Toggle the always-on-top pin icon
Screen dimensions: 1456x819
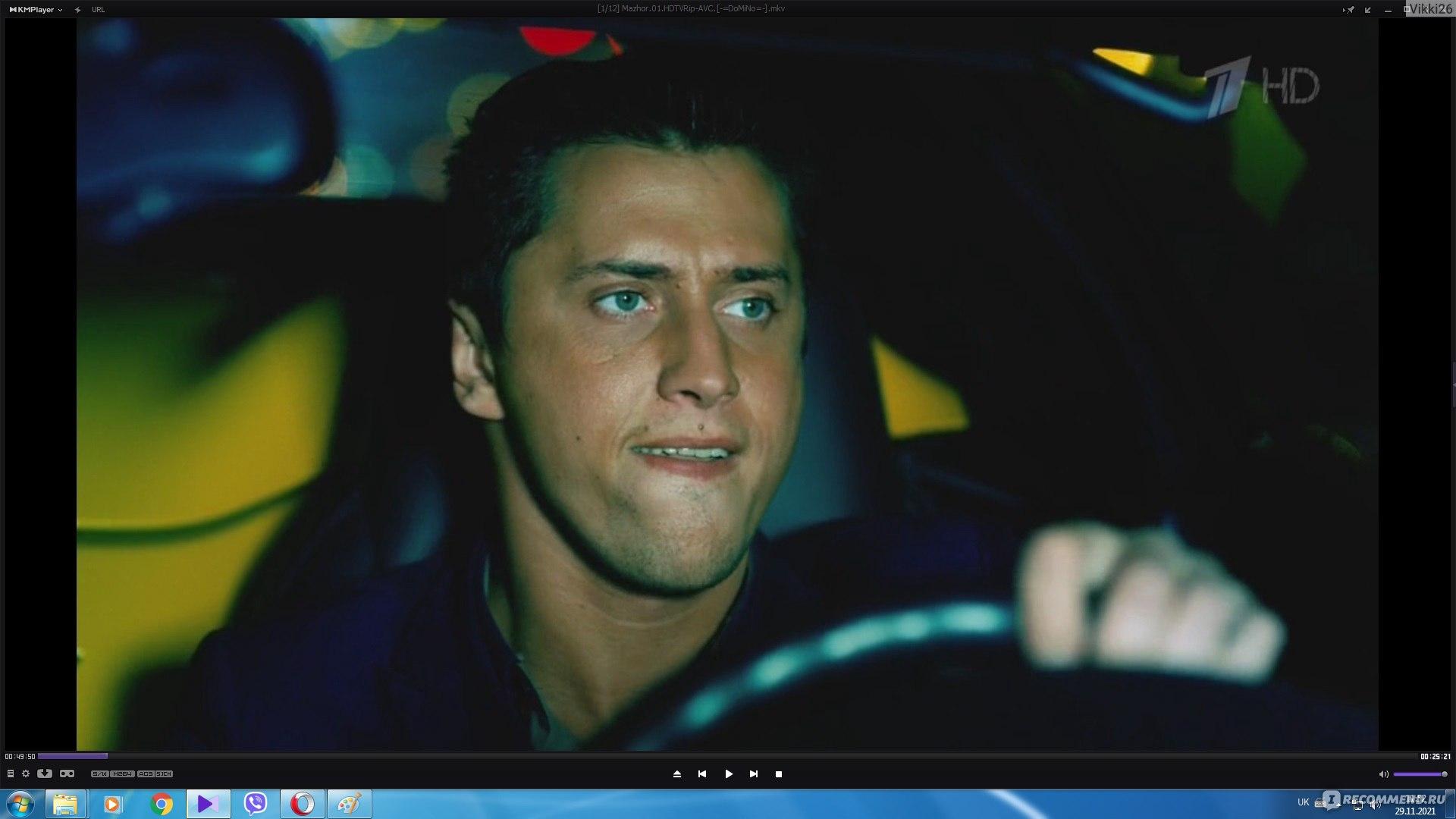[1348, 10]
